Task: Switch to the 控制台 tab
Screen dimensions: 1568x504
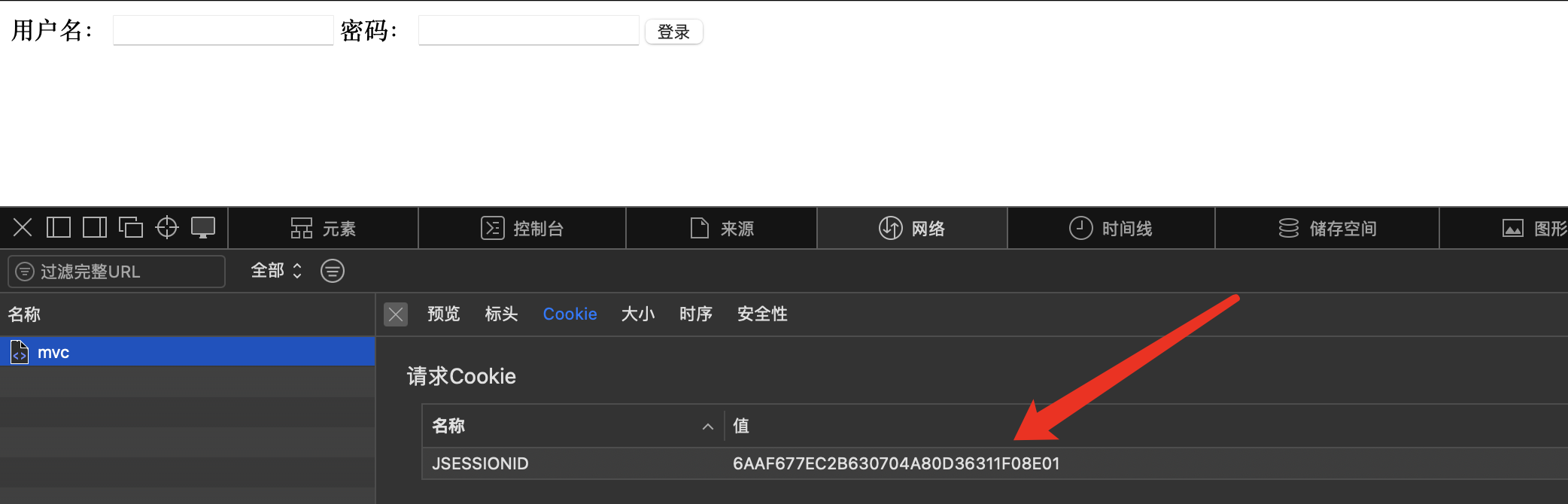Action: (x=522, y=229)
